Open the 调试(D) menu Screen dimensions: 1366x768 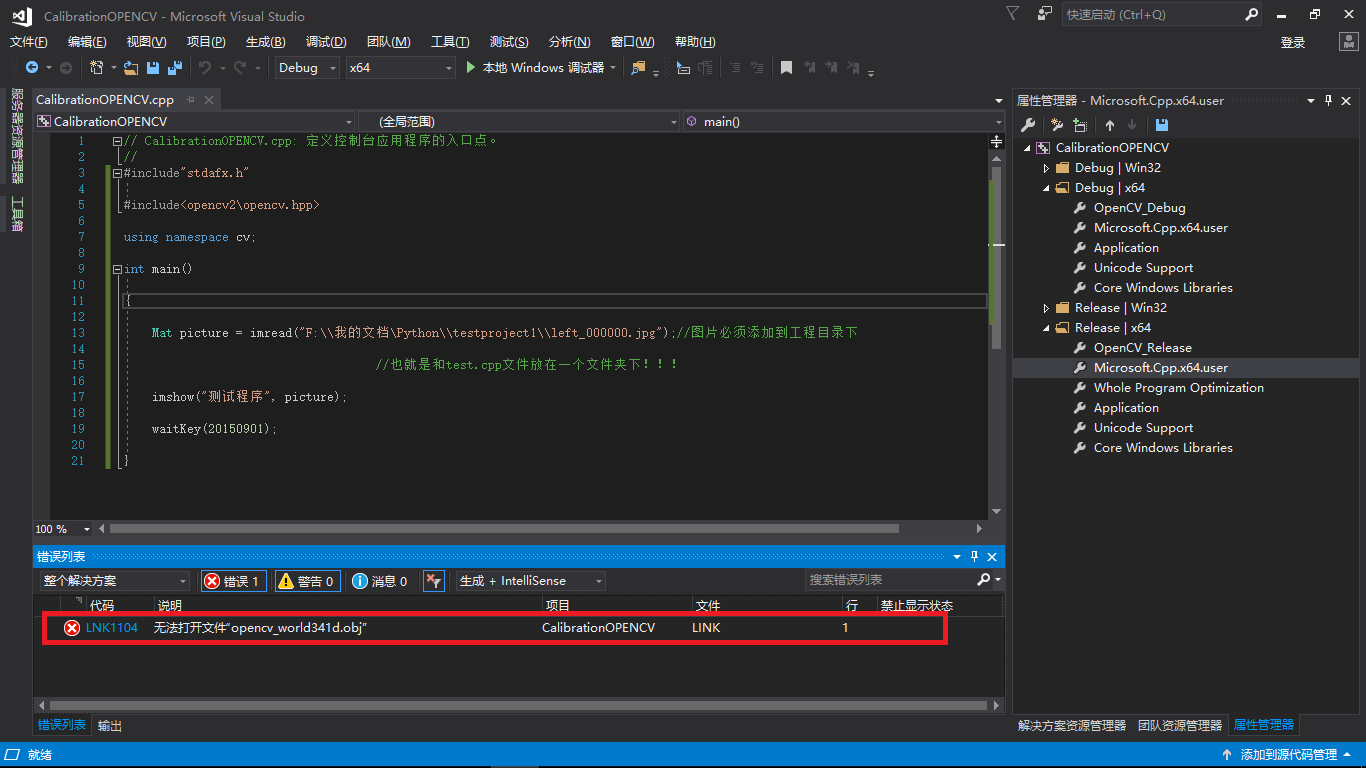[x=326, y=42]
